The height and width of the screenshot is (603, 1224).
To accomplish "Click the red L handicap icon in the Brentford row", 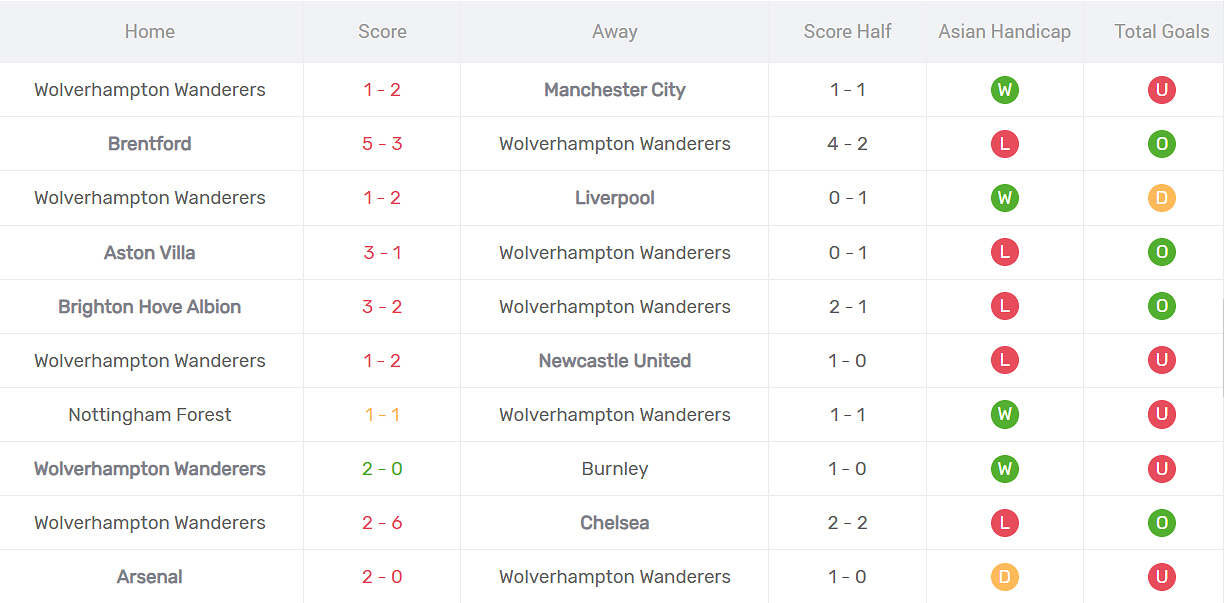I will coord(1005,144).
